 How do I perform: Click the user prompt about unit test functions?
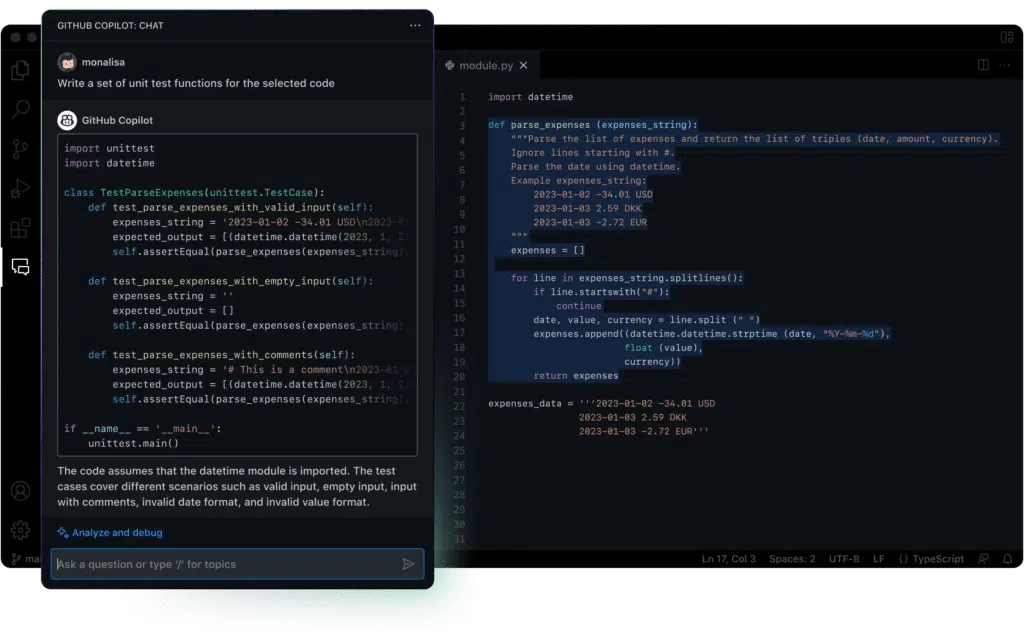196,83
